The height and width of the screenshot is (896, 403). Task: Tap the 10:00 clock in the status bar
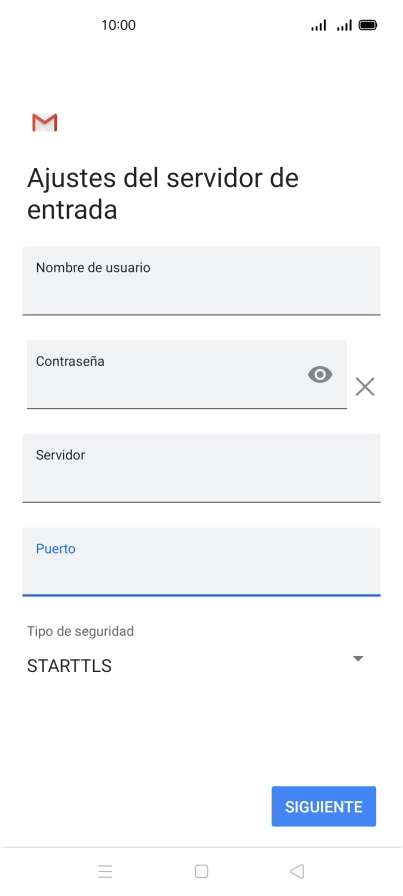118,25
